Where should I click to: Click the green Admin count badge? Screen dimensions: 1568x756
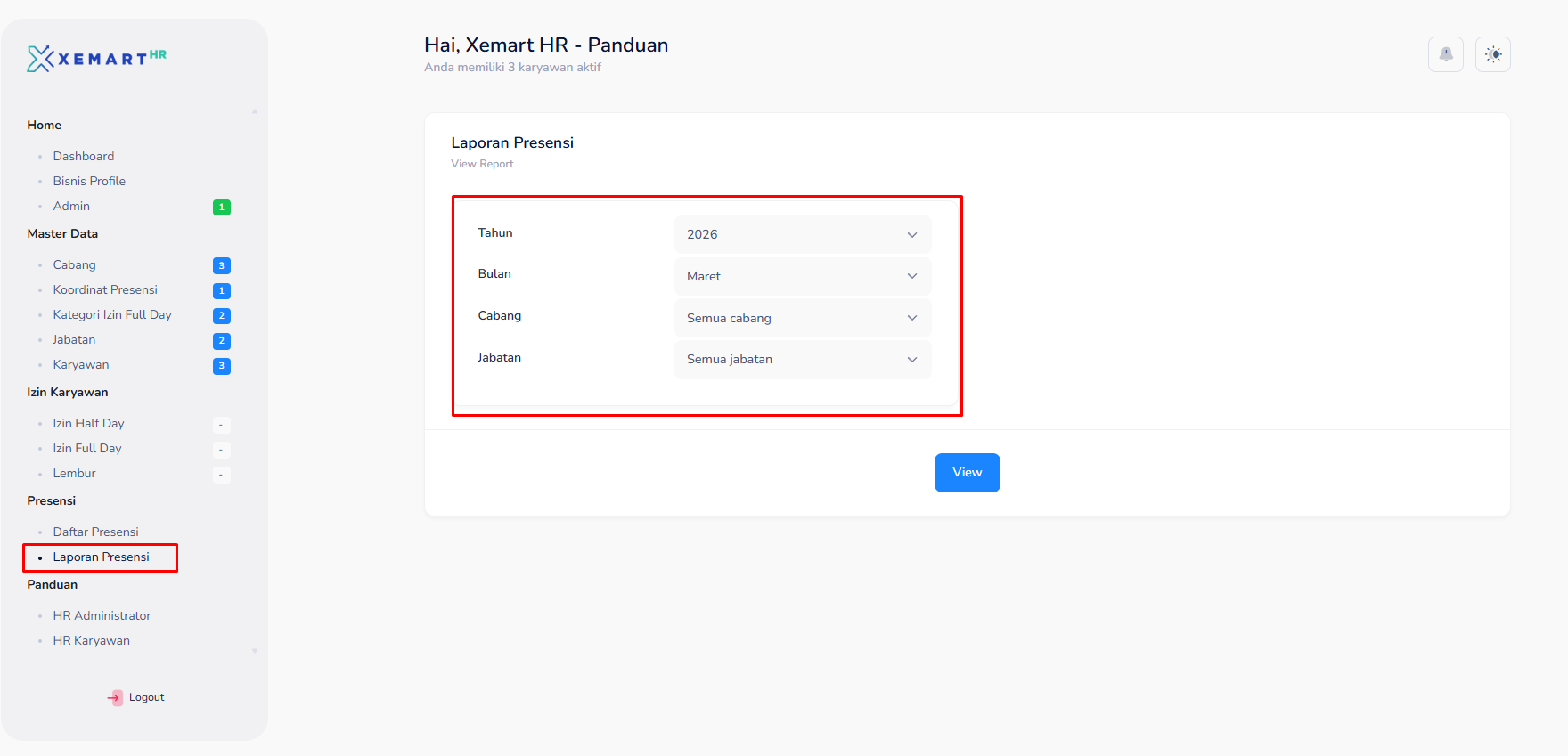click(222, 207)
